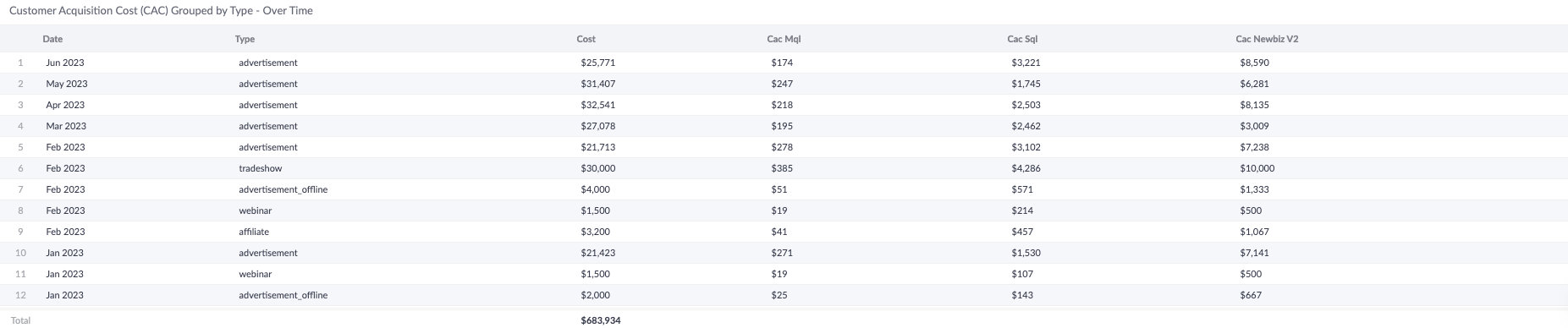Image resolution: width=1568 pixels, height=328 pixels.
Task: Click the tradeshow type cell
Action: 261,168
